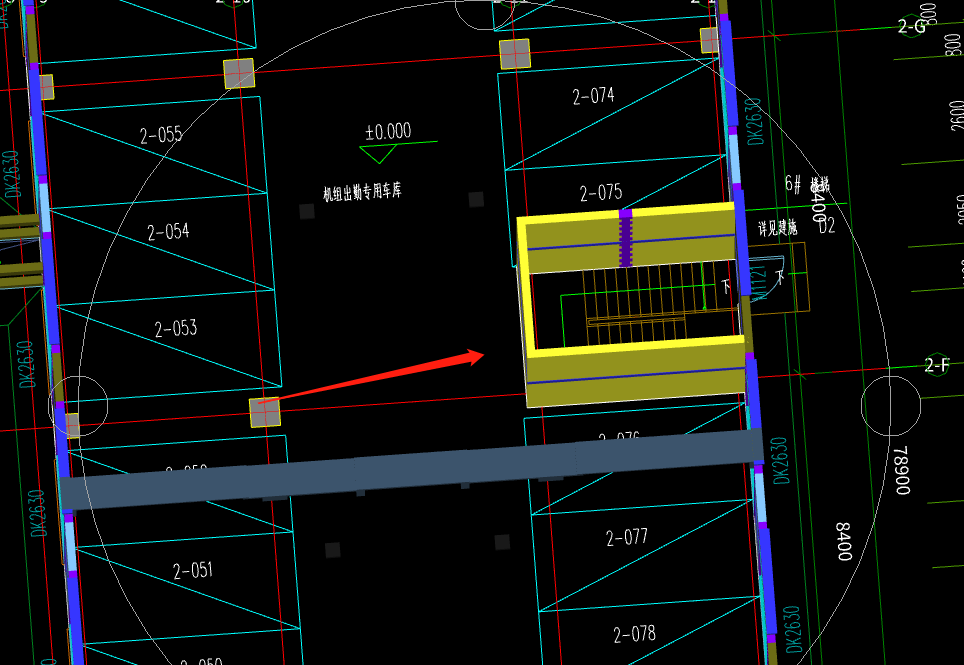Click the 机组出勤专用车库 room label
Screen dimensions: 964x665
click(x=362, y=192)
